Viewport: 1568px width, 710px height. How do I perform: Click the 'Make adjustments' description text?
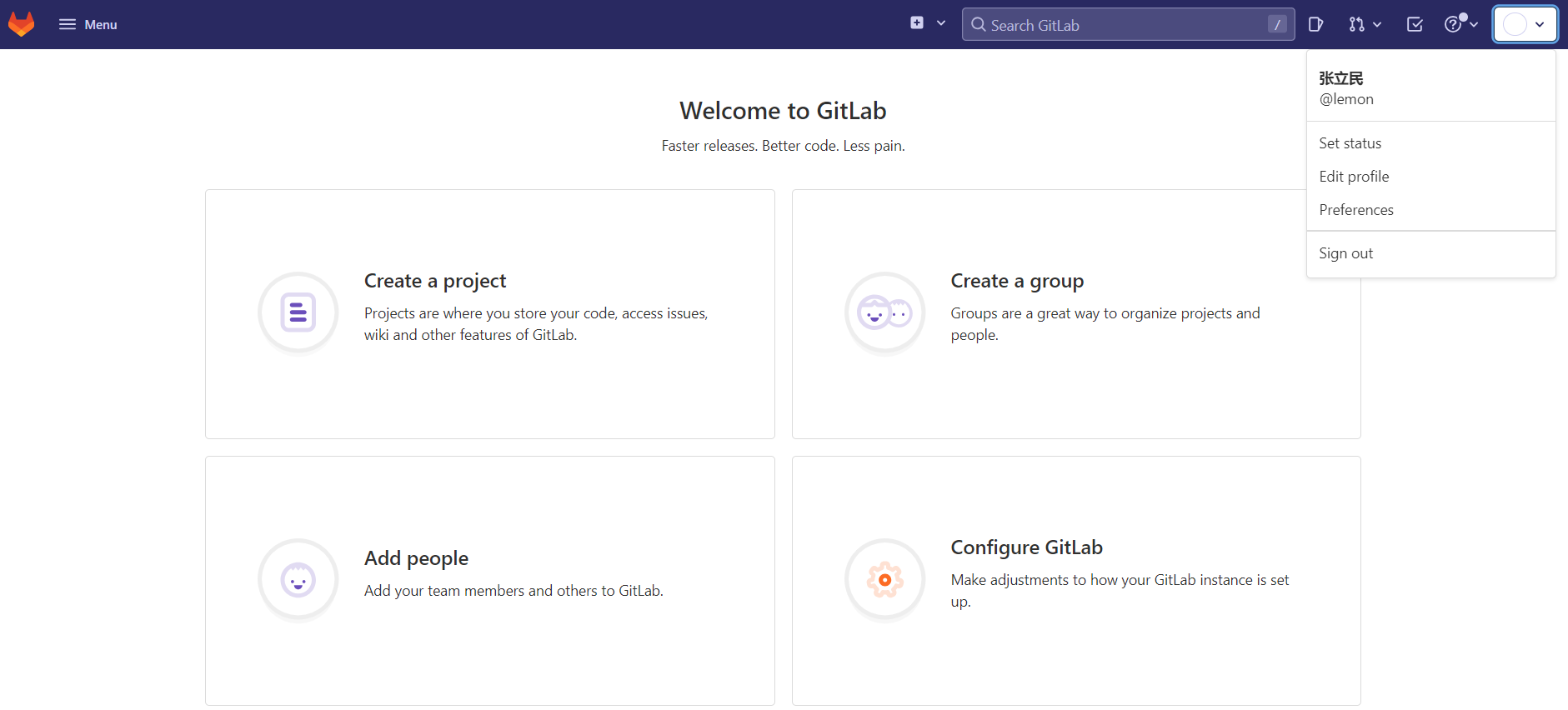click(1120, 591)
